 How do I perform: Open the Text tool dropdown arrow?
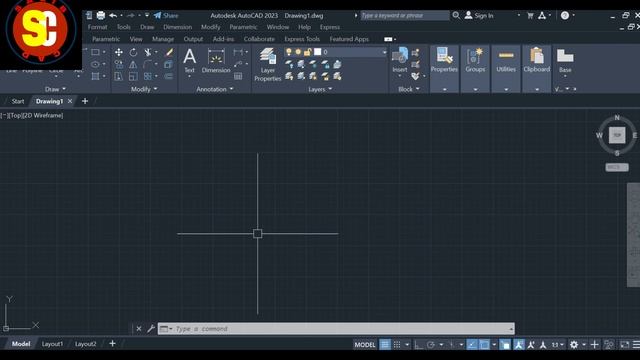189,76
